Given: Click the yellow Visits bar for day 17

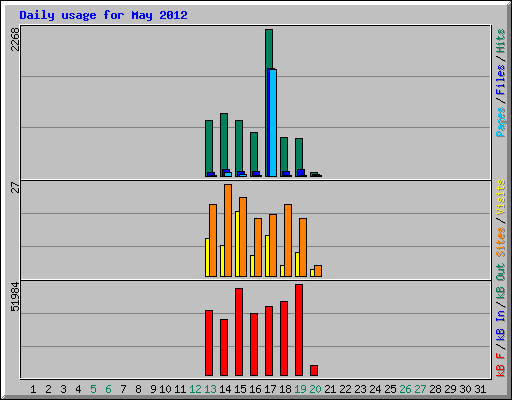Looking at the screenshot, I should (267, 256).
